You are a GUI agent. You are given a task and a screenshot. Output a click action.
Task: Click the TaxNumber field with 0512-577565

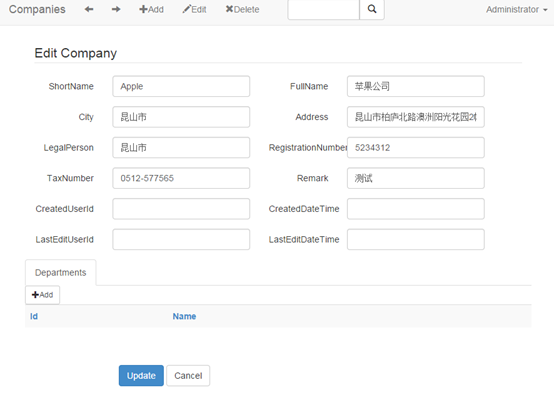pyautogui.click(x=181, y=178)
